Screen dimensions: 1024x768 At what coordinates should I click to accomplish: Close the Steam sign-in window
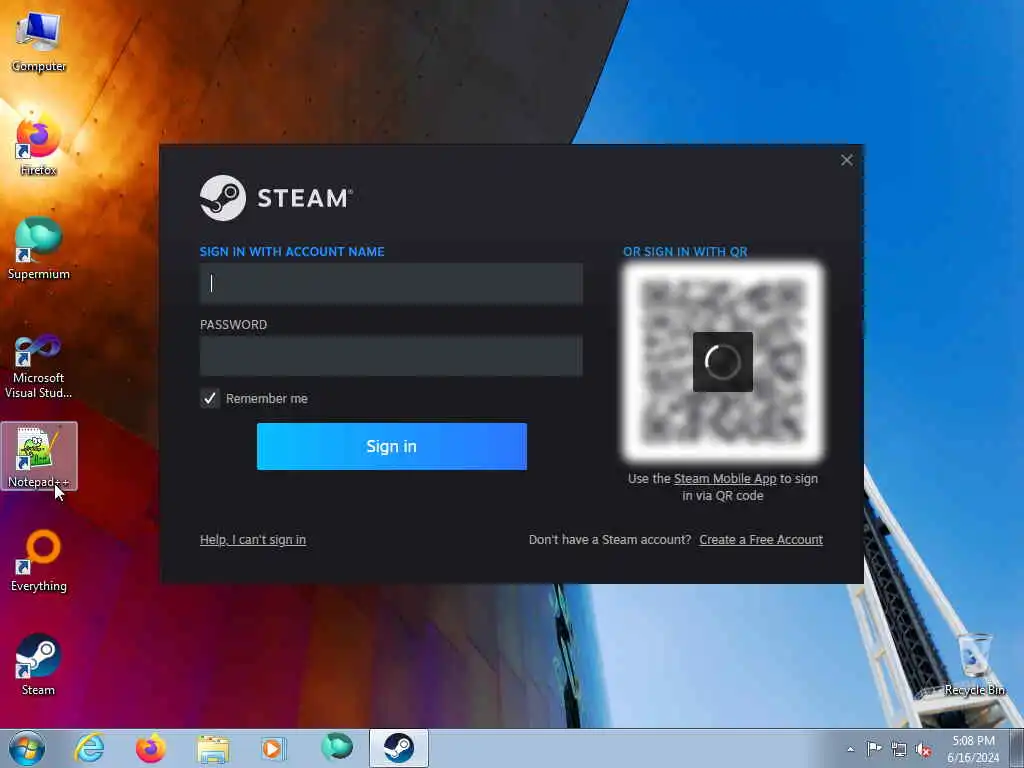[847, 160]
